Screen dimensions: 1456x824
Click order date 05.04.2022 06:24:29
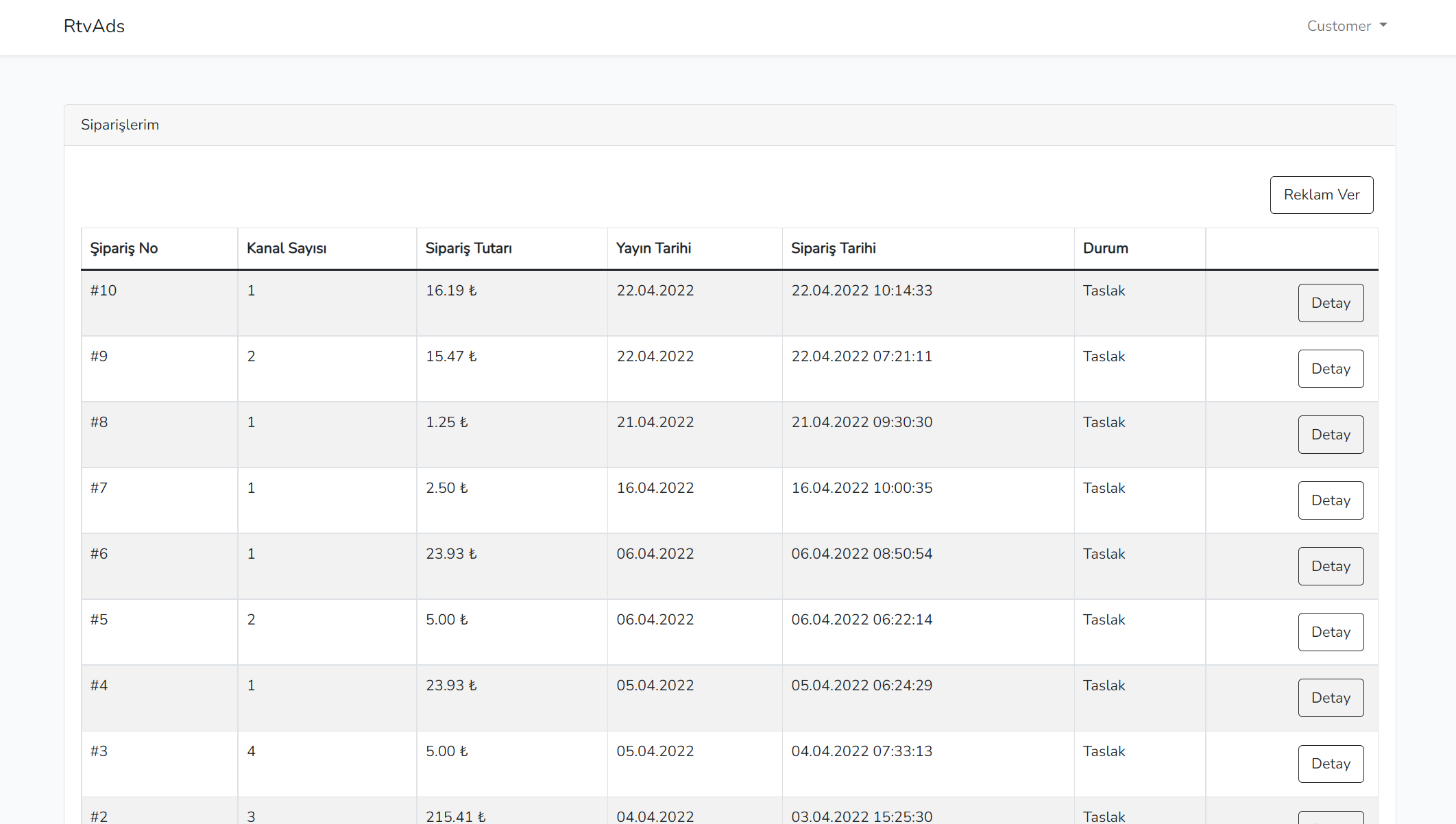coord(862,686)
